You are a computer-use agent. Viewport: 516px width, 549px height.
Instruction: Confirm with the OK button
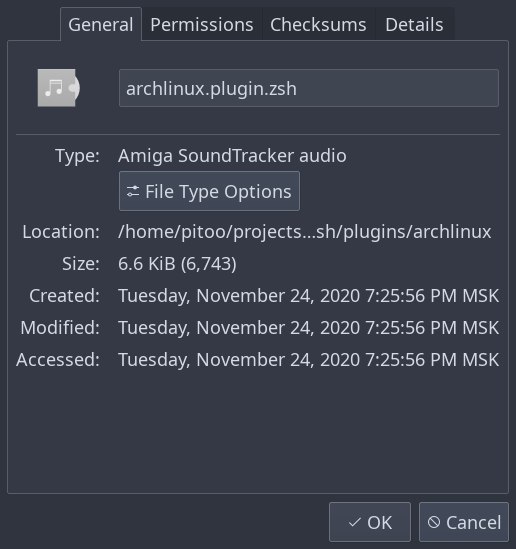click(x=370, y=522)
